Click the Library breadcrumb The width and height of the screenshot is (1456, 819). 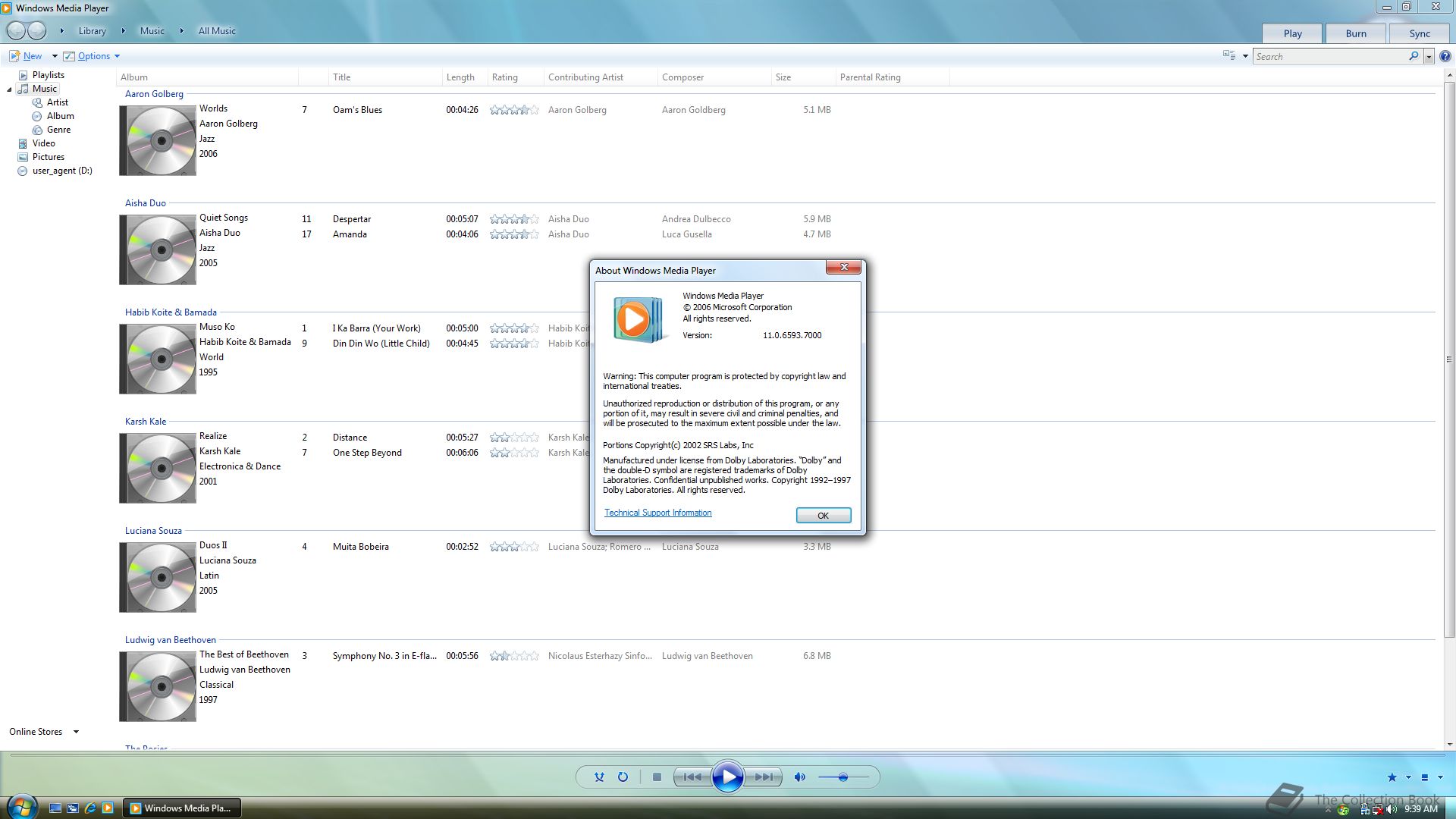[x=92, y=31]
